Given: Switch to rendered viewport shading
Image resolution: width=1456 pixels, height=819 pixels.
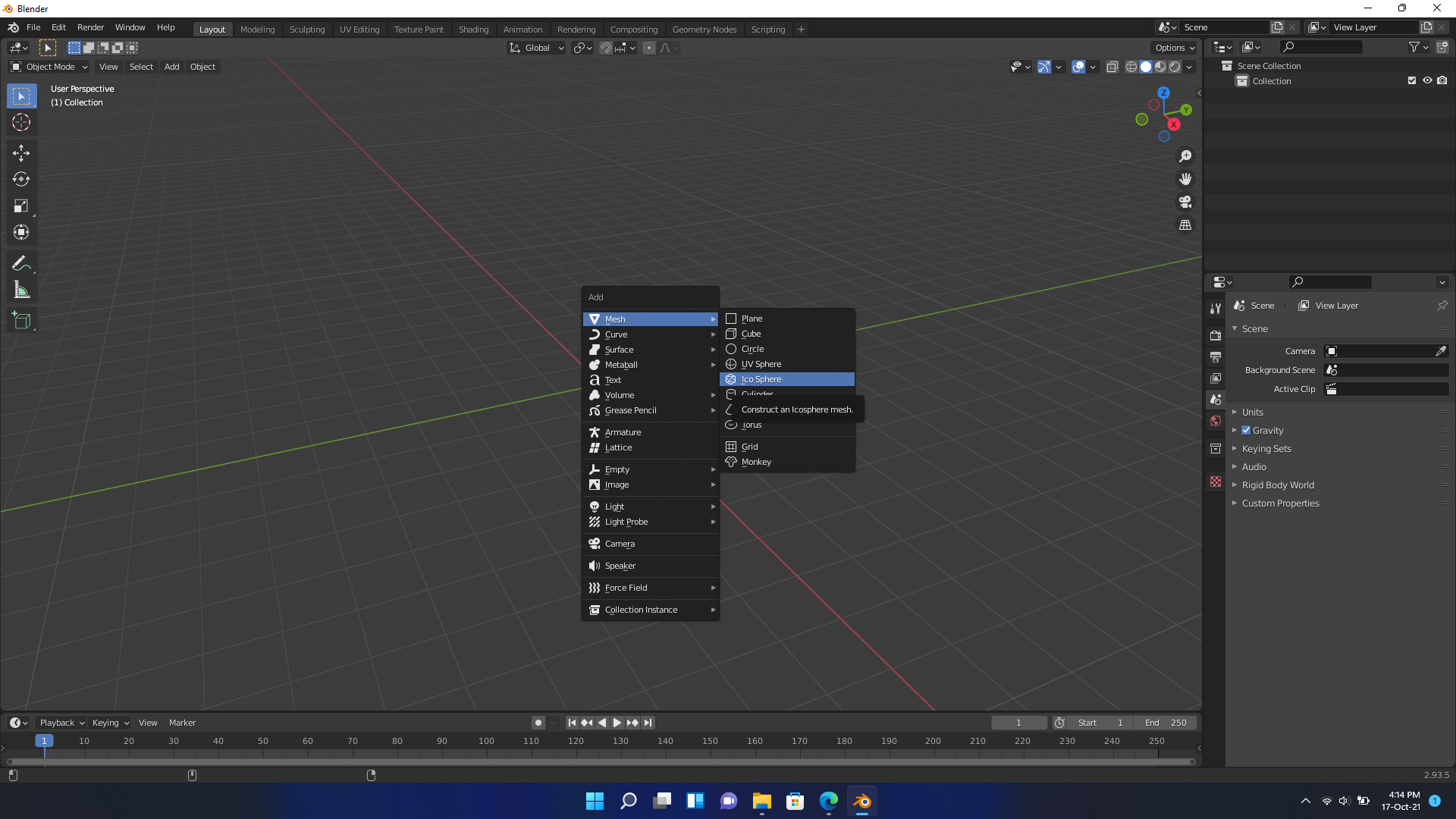Looking at the screenshot, I should coord(1175,67).
